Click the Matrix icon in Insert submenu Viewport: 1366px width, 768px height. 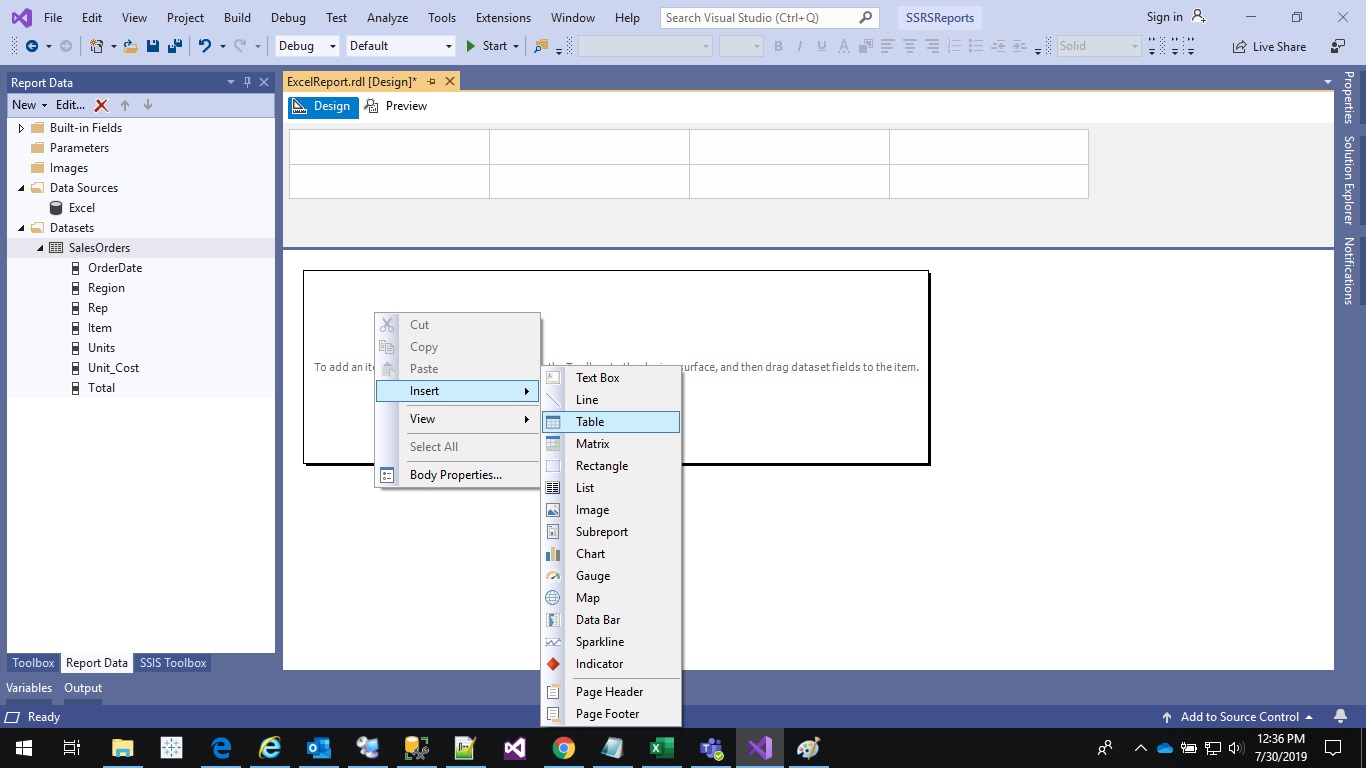(553, 444)
